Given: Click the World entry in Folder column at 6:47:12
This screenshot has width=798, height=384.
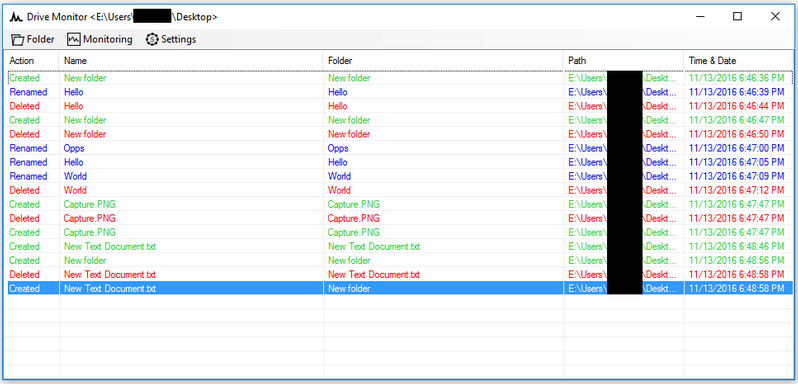Looking at the screenshot, I should pyautogui.click(x=339, y=190).
